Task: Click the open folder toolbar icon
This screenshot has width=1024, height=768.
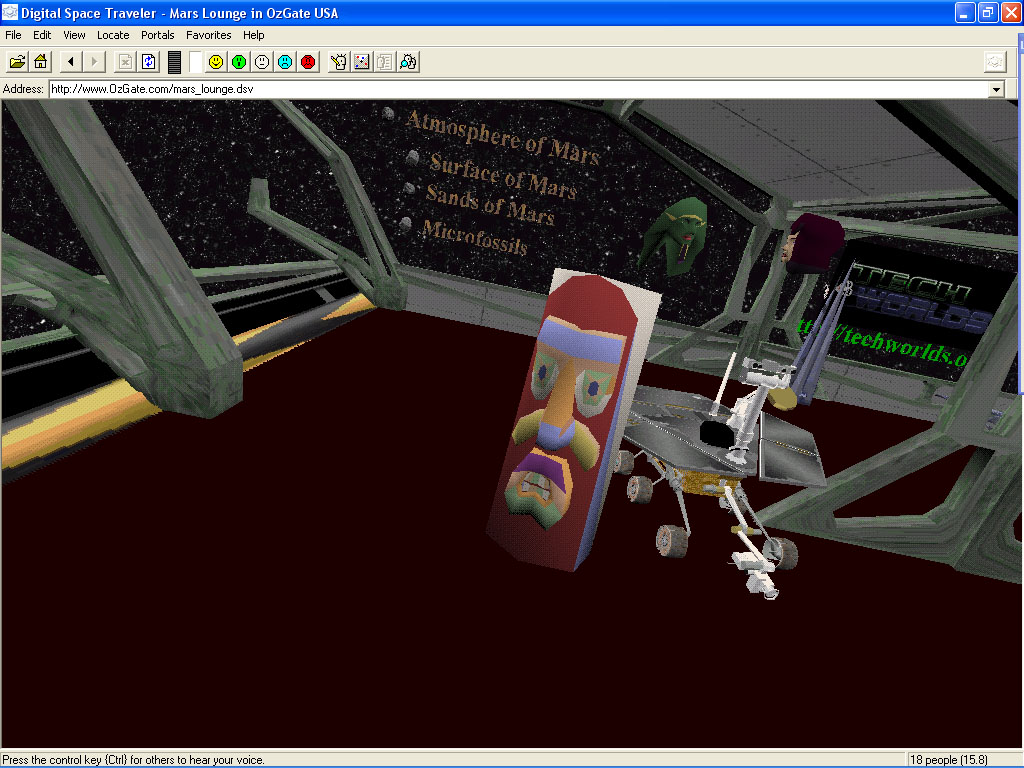Action: [17, 62]
